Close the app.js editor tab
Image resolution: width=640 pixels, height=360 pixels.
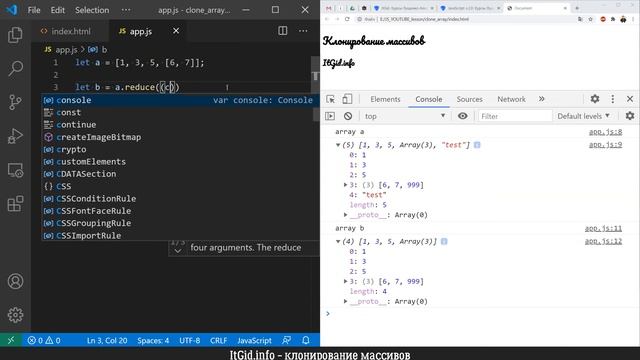pyautogui.click(x=176, y=31)
